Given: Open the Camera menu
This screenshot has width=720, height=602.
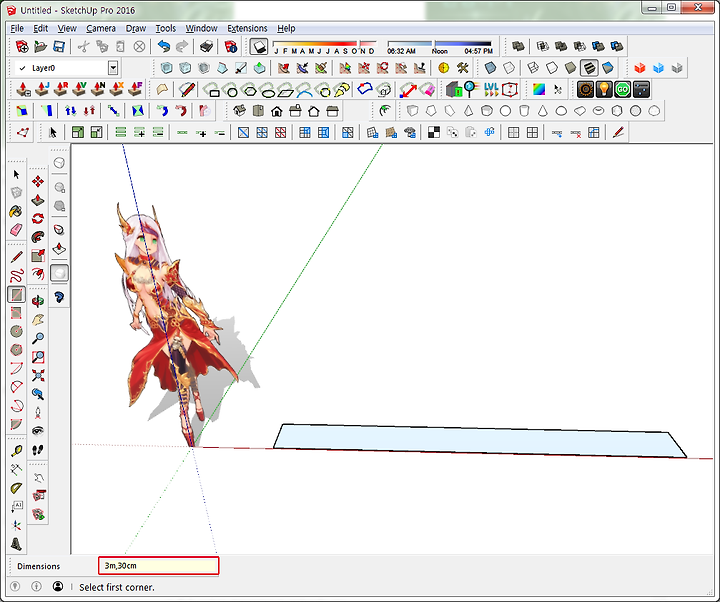Looking at the screenshot, I should point(101,28).
